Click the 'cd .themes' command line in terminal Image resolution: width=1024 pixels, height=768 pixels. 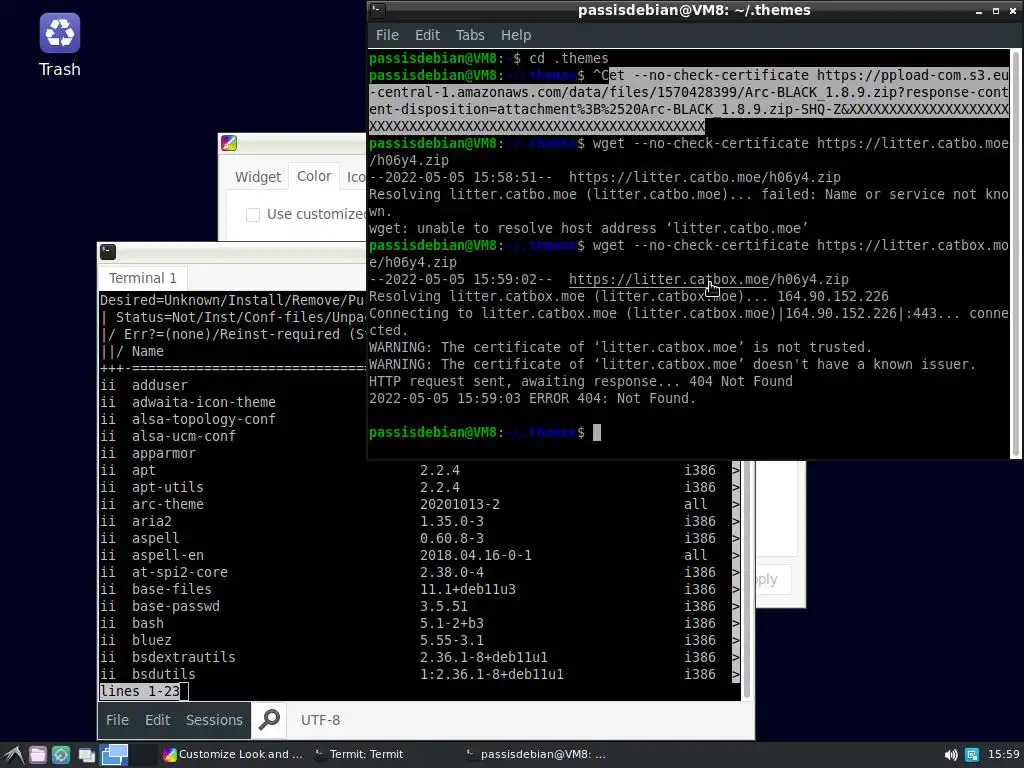click(488, 59)
